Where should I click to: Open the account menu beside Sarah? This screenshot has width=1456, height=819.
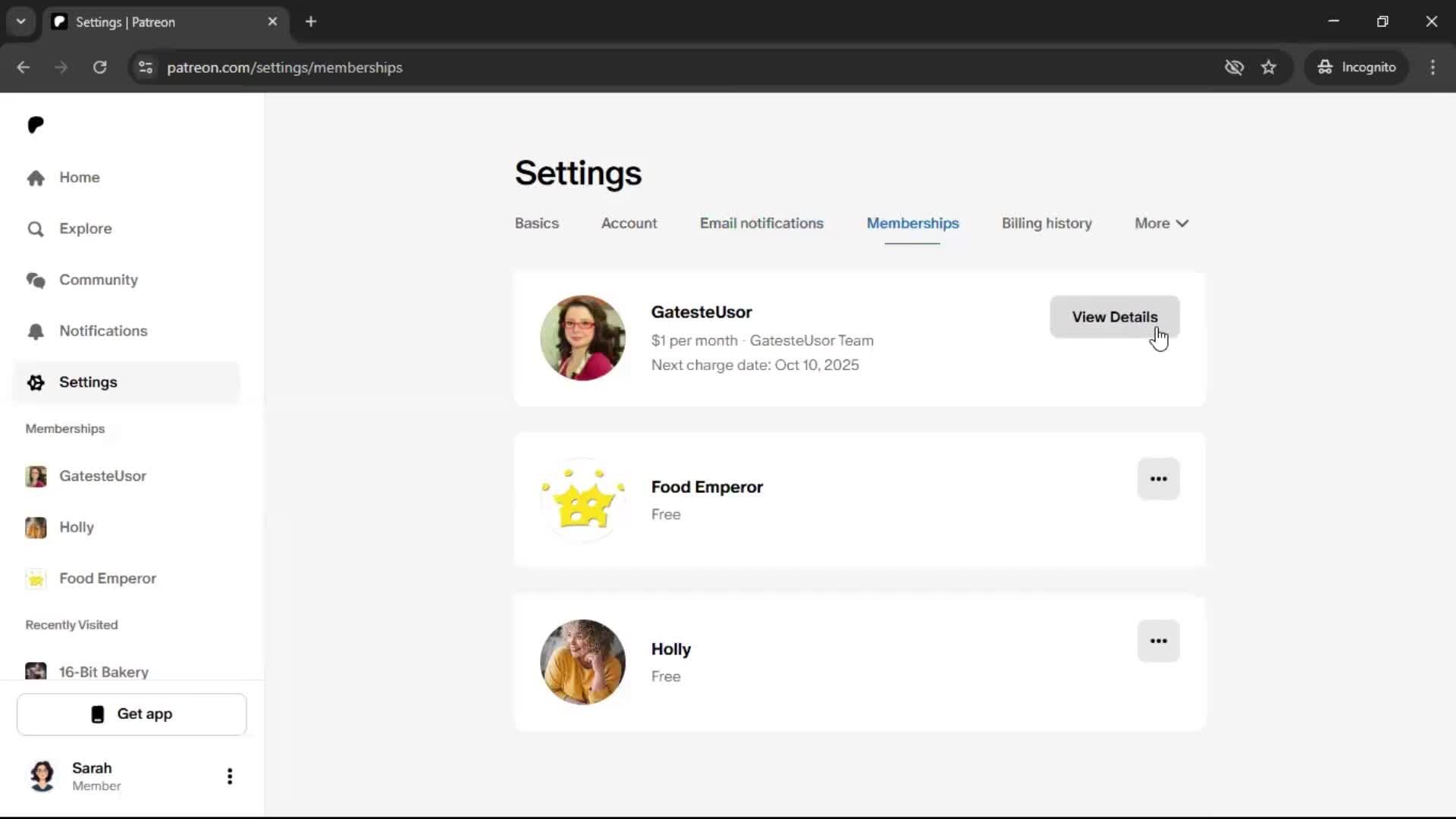click(x=230, y=776)
